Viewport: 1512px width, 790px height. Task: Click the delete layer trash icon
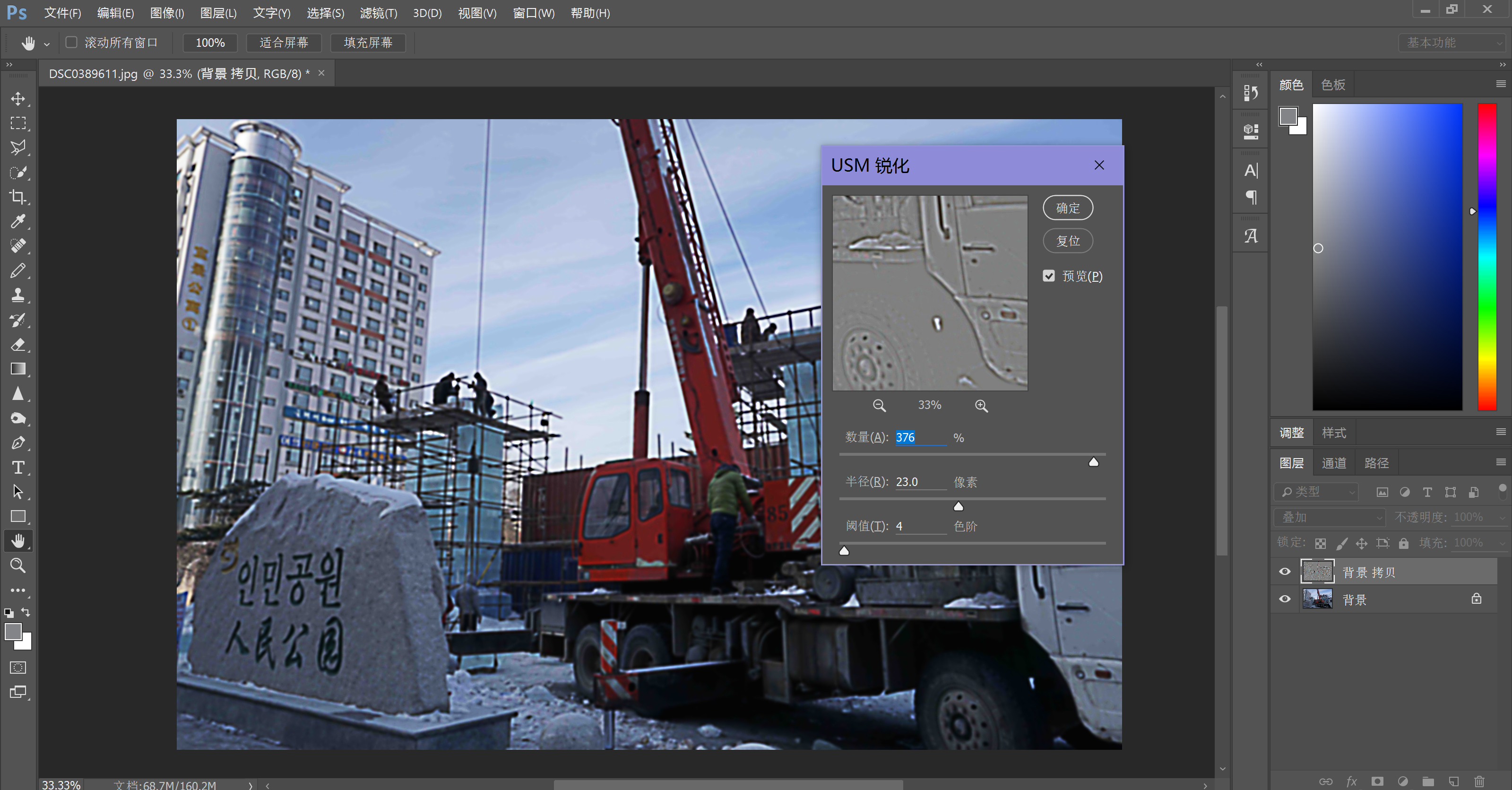1478,781
